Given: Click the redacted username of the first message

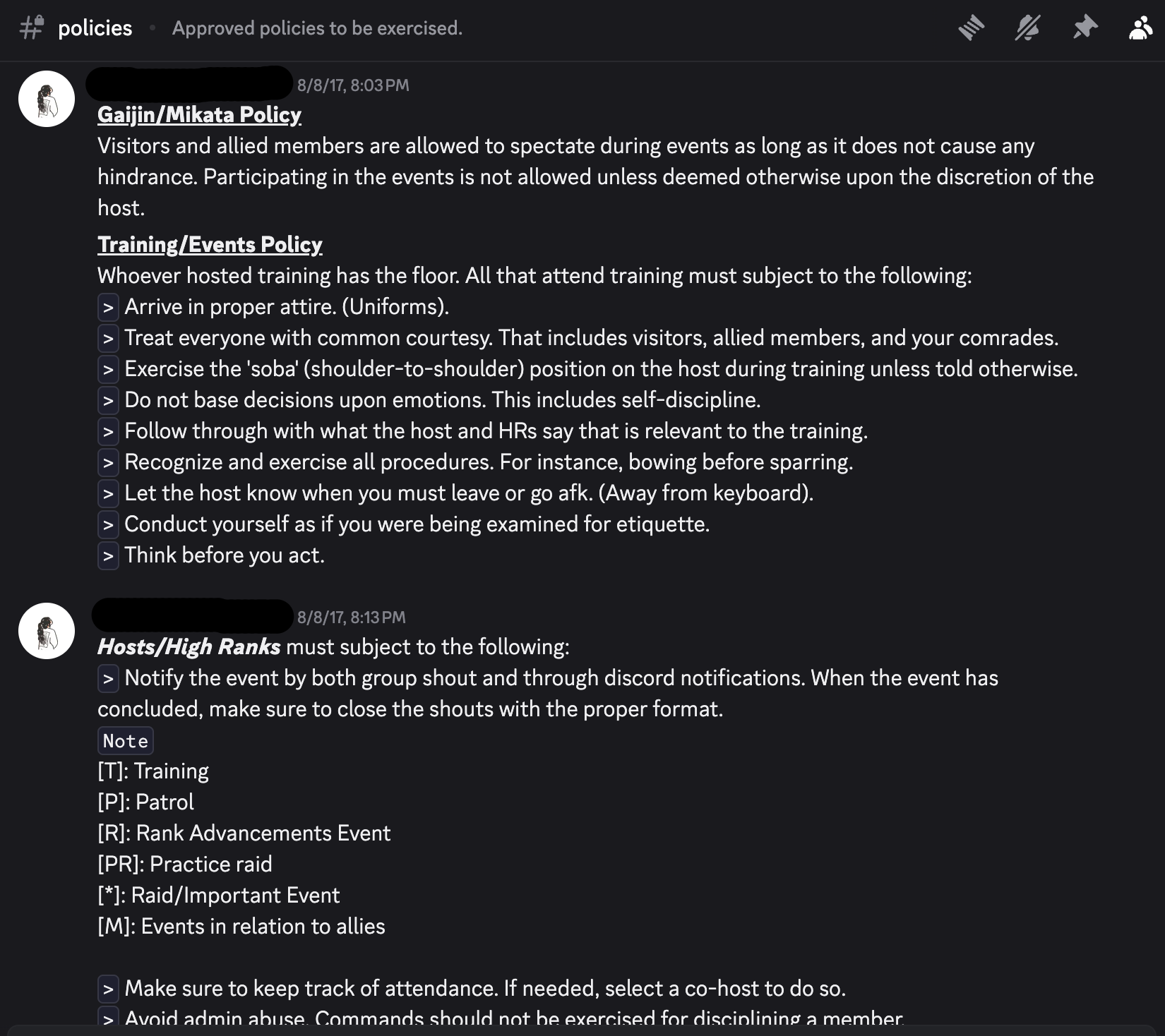Looking at the screenshot, I should pos(189,85).
